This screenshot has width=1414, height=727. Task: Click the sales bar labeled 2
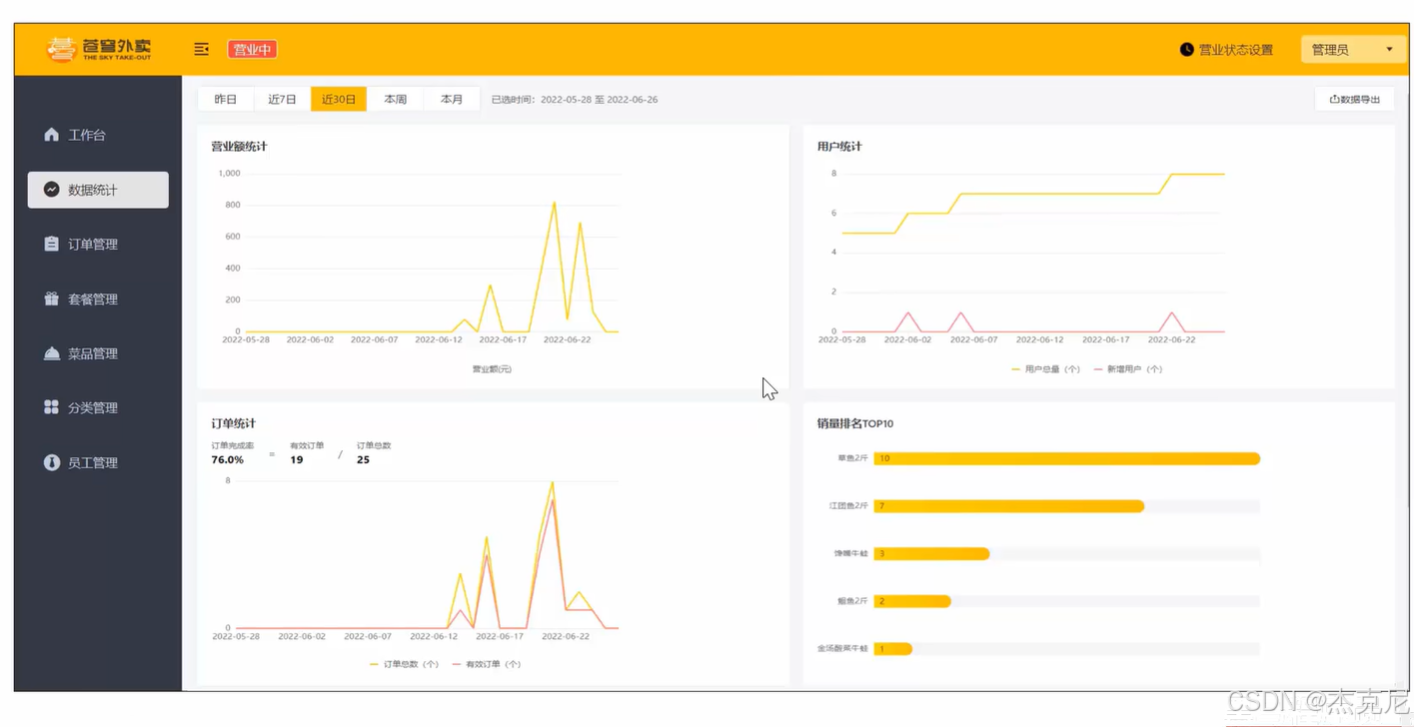coord(912,601)
